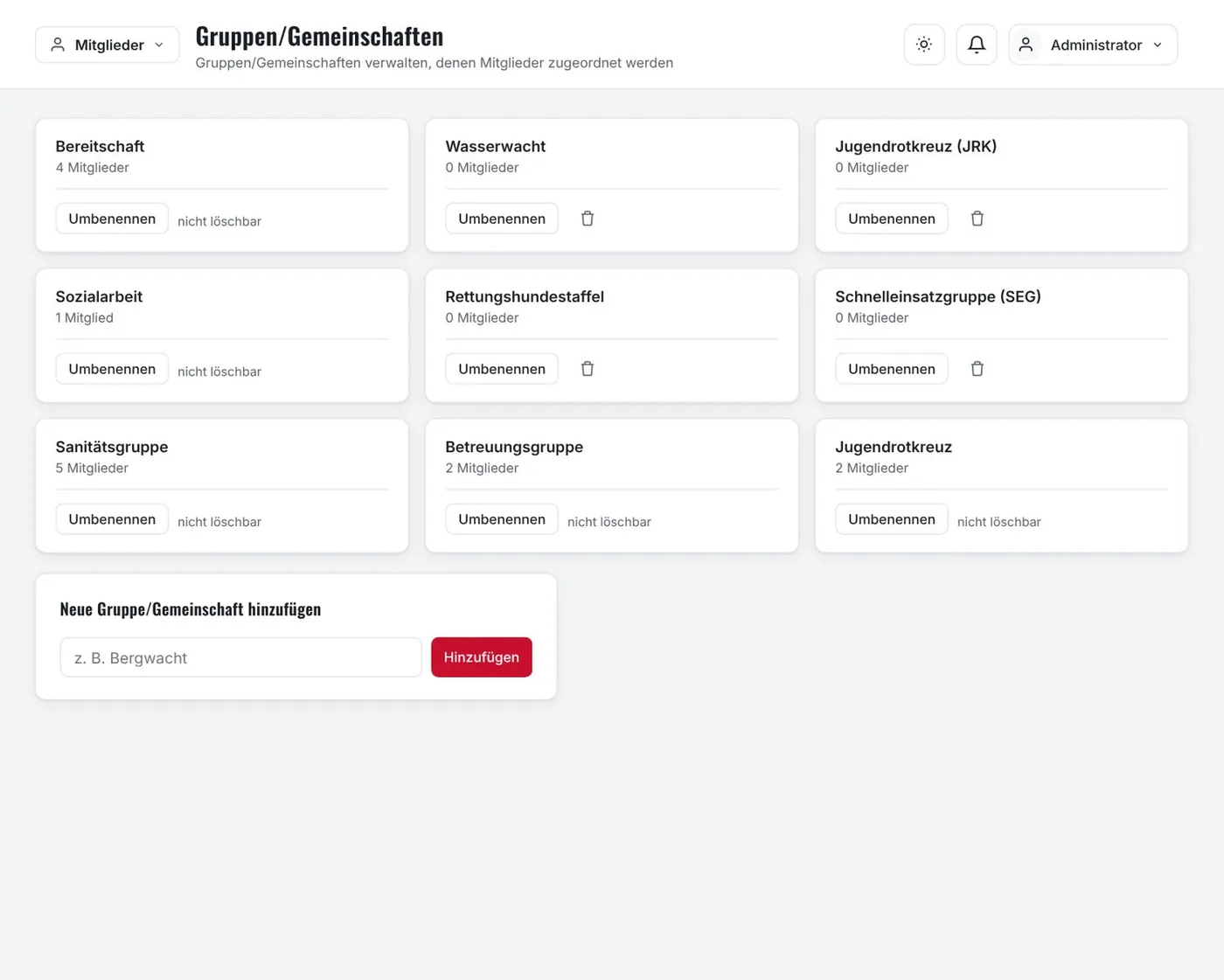This screenshot has width=1224, height=980.
Task: Click the 'Wasserwacht' card title
Action: pos(496,146)
